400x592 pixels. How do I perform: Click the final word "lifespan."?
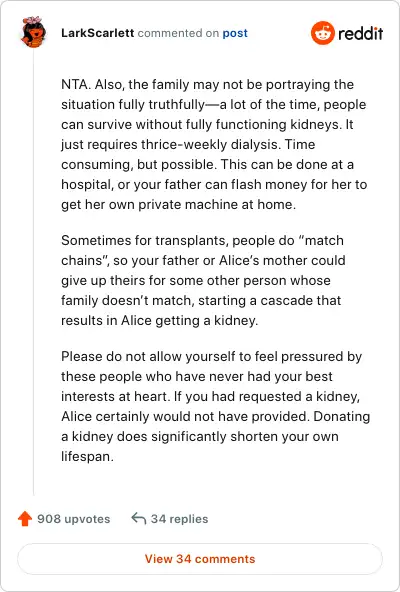pos(87,456)
